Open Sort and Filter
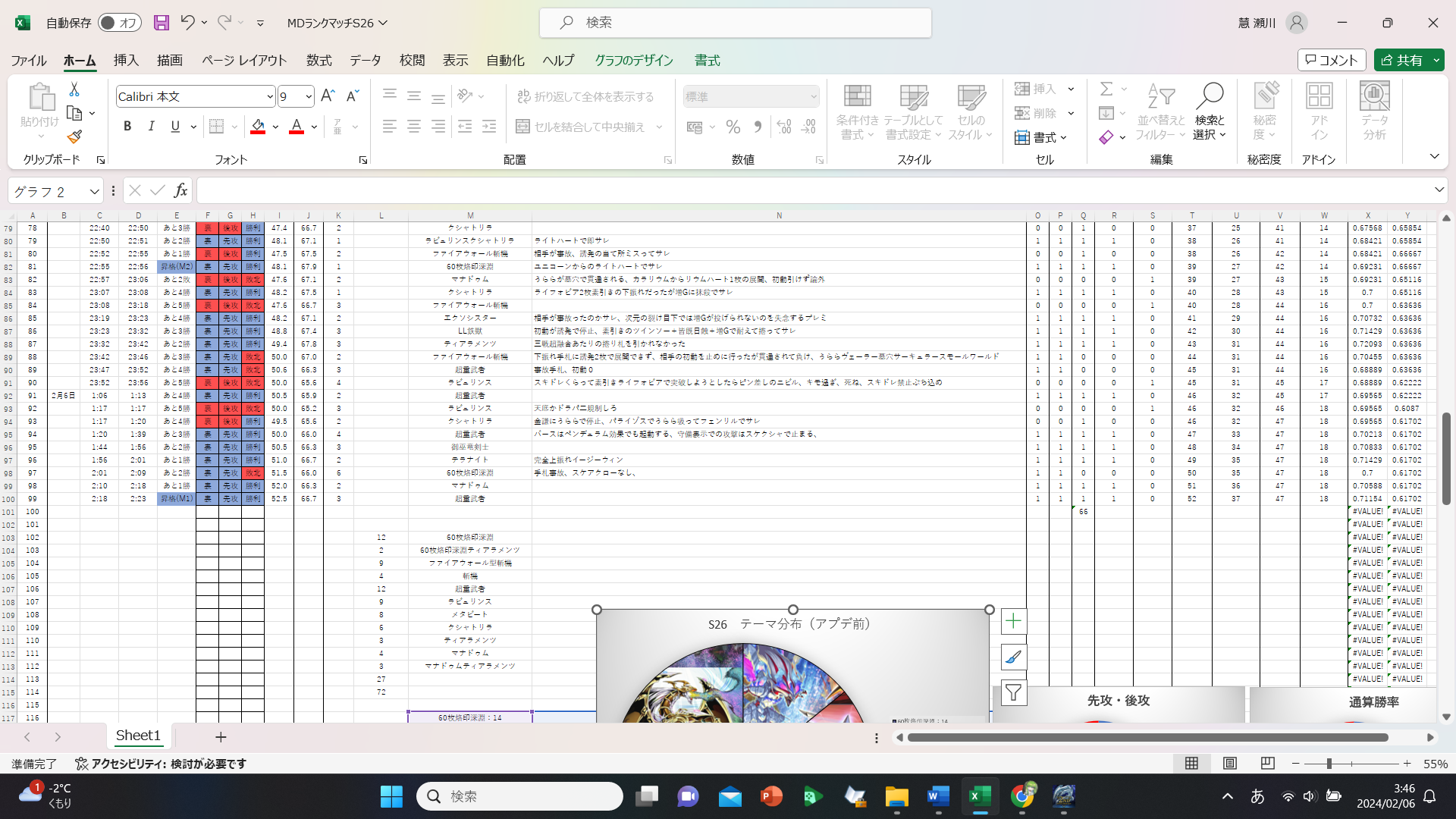Image resolution: width=1456 pixels, height=819 pixels. pyautogui.click(x=1160, y=111)
